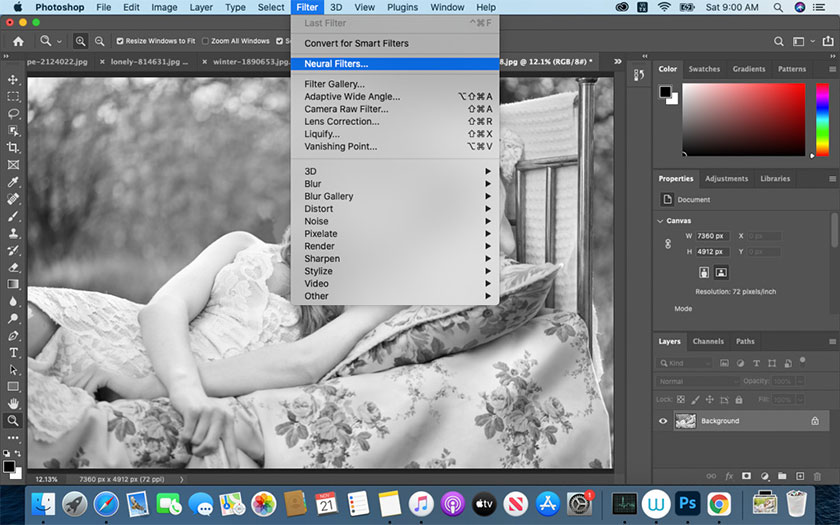This screenshot has height=525, width=840.
Task: Toggle lock image pixels brush icon
Action: click(695, 400)
